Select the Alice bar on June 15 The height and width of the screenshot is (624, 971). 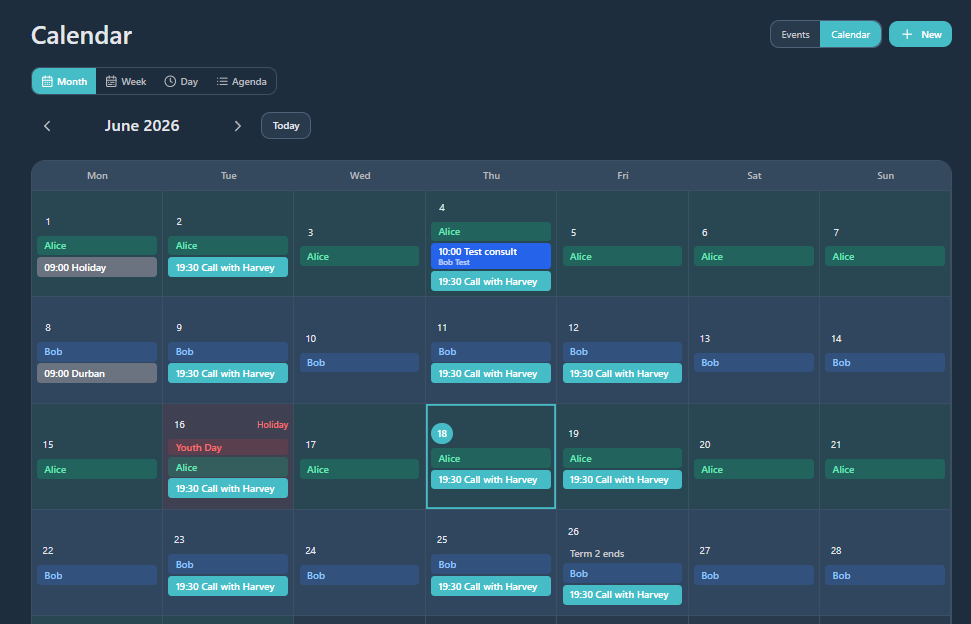pyautogui.click(x=97, y=469)
